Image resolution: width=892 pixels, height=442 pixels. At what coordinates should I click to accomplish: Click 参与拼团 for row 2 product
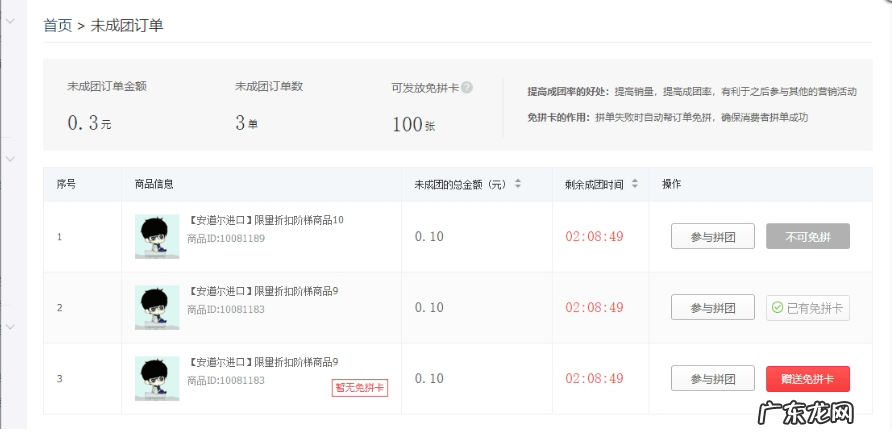click(x=712, y=308)
